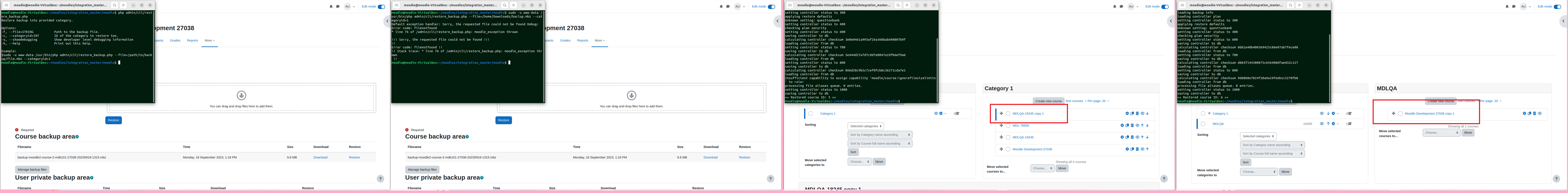
Task: Open the Grades tab in the first panel
Action: coord(175,40)
